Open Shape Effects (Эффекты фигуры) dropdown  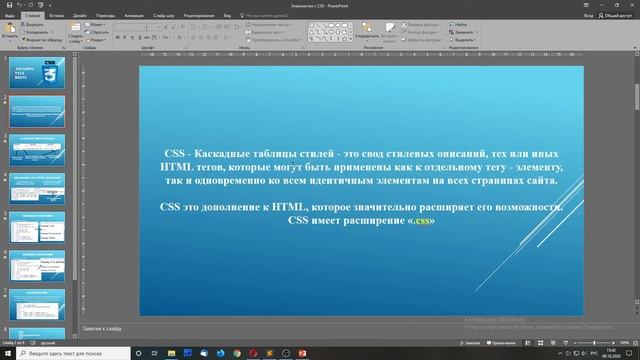coord(422,40)
